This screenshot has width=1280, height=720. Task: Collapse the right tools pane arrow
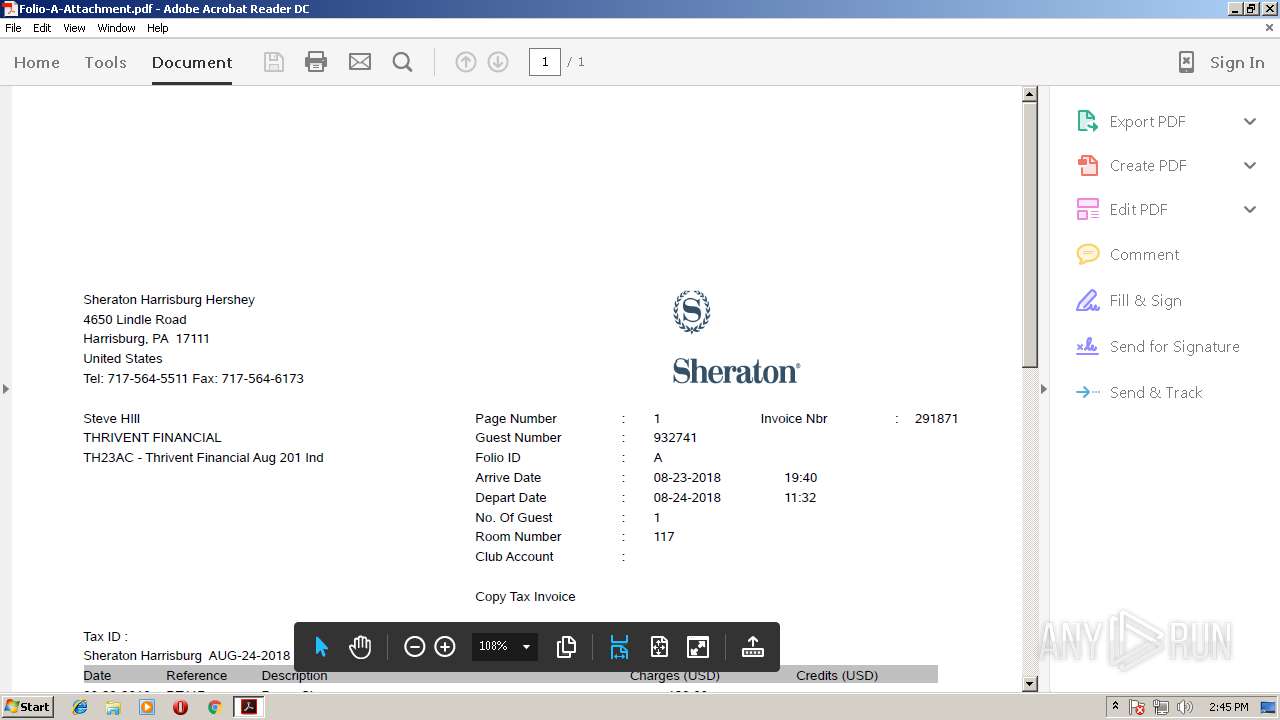[1043, 389]
